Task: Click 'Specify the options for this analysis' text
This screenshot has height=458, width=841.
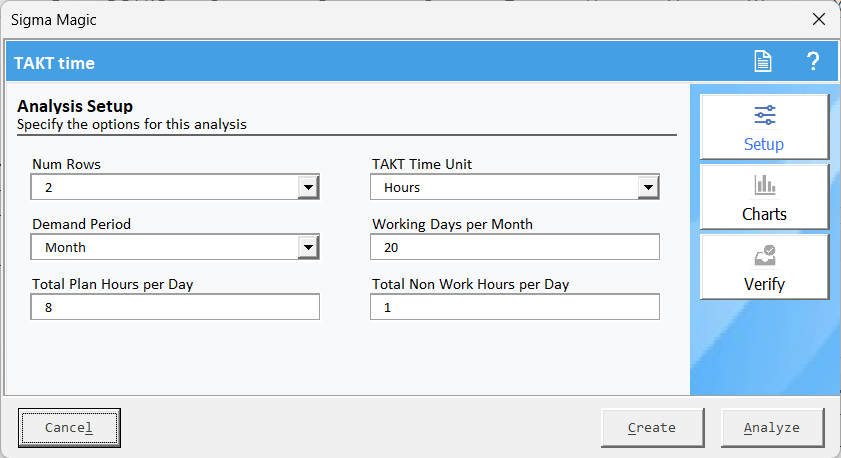Action: [x=132, y=124]
